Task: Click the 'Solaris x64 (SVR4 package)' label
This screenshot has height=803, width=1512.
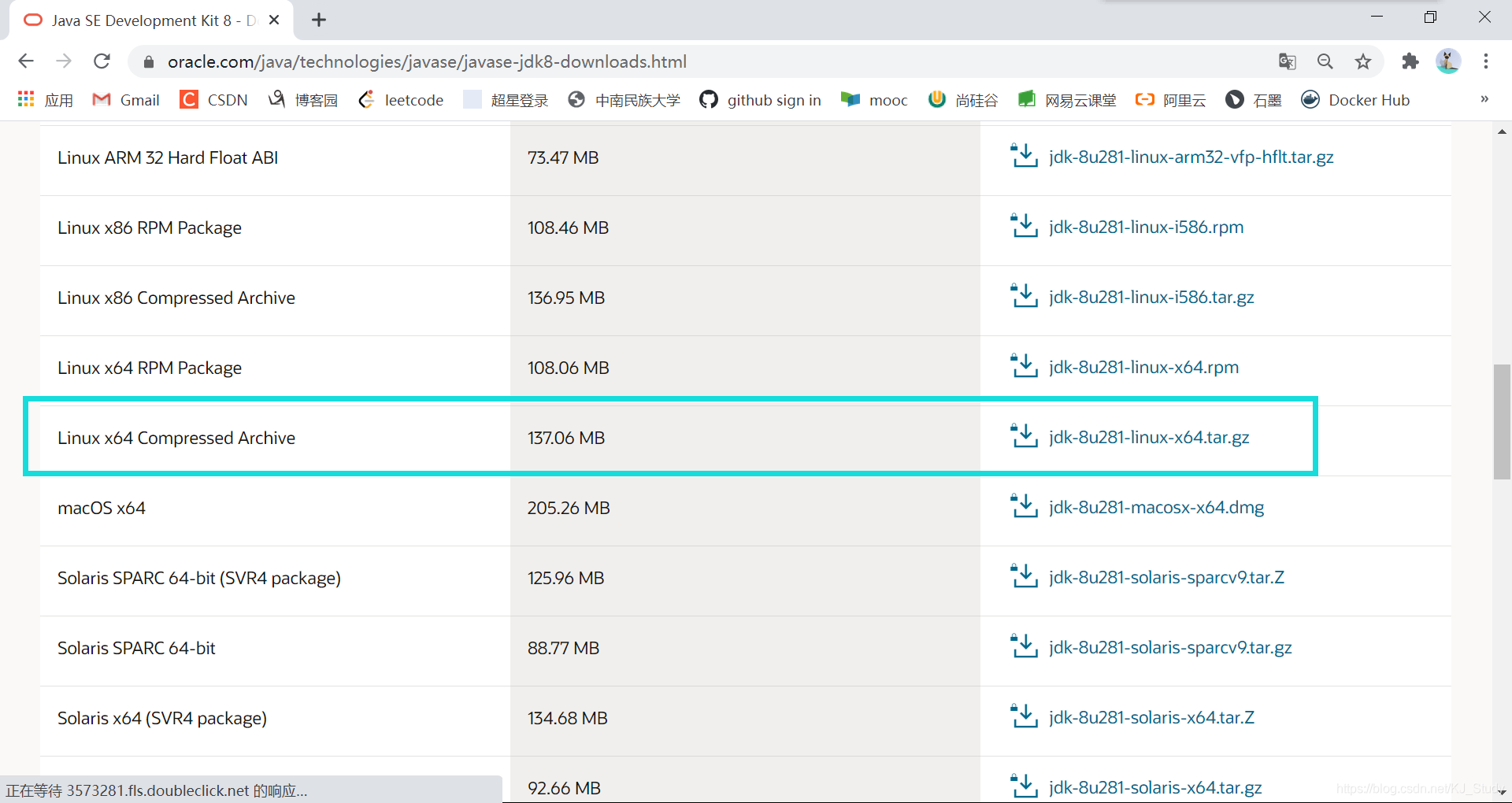Action: click(162, 718)
